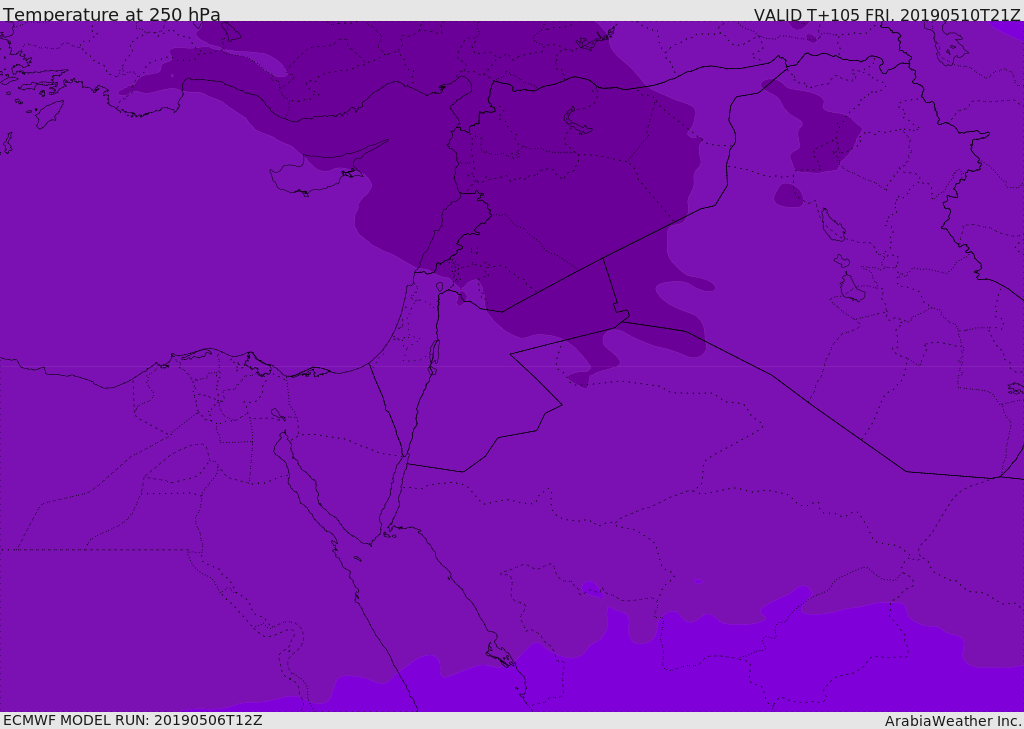Image resolution: width=1024 pixels, height=729 pixels.
Task: Click the Dead Sea outline
Action: point(434,357)
